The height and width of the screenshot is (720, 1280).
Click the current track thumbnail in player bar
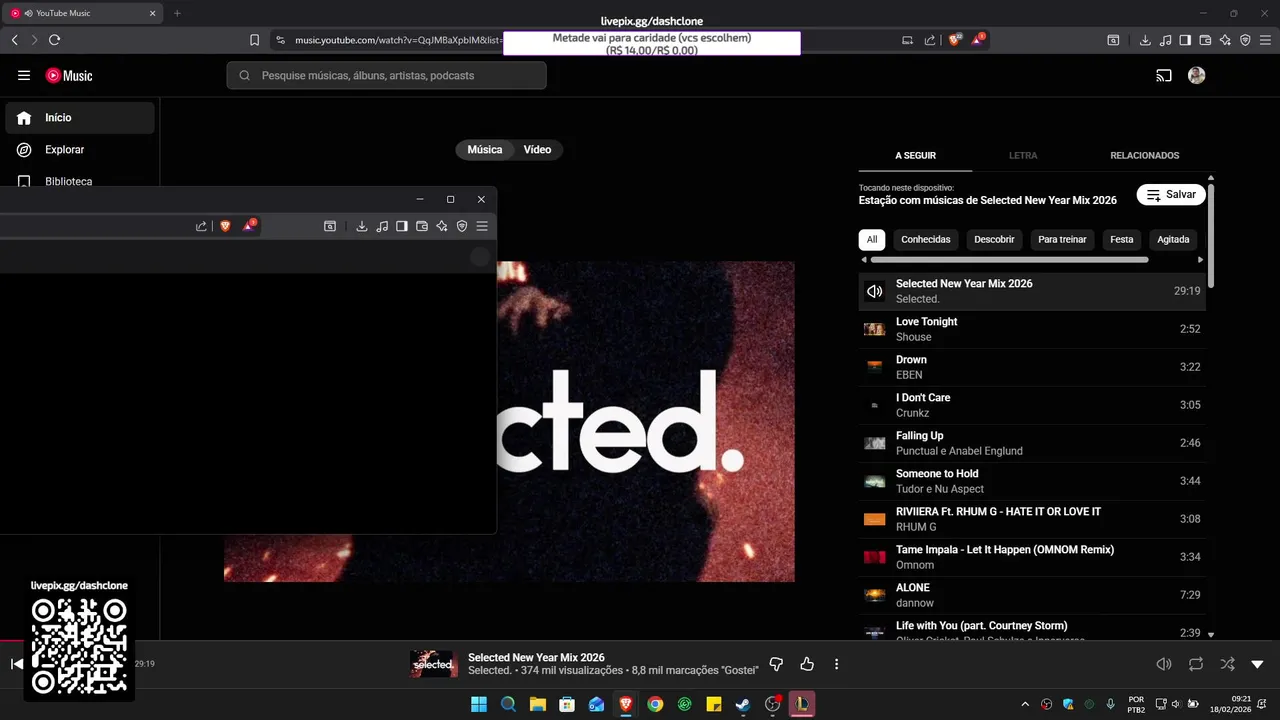434,664
